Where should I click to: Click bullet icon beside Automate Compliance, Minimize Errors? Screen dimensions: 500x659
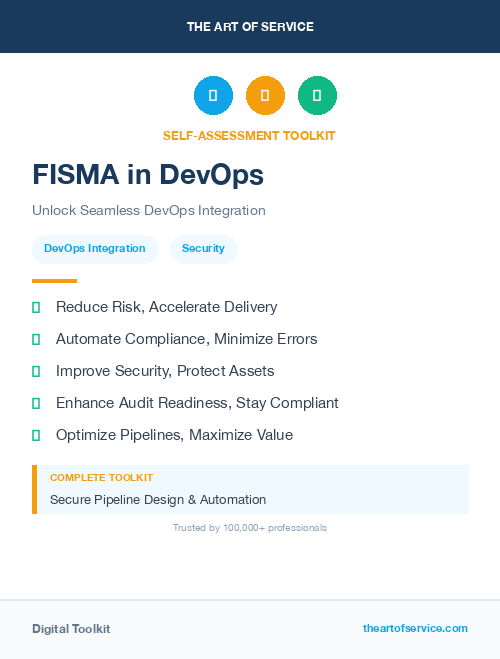[36, 339]
